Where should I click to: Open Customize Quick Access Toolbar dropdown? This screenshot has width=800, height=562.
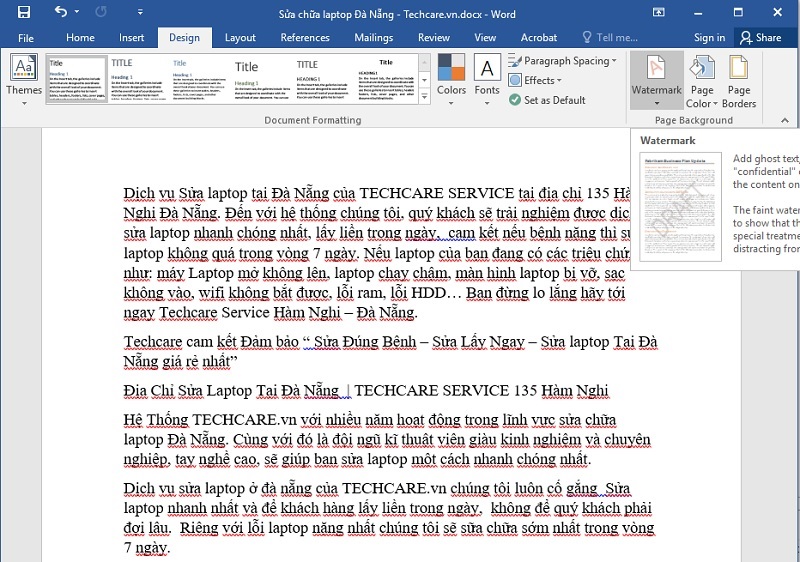(140, 12)
